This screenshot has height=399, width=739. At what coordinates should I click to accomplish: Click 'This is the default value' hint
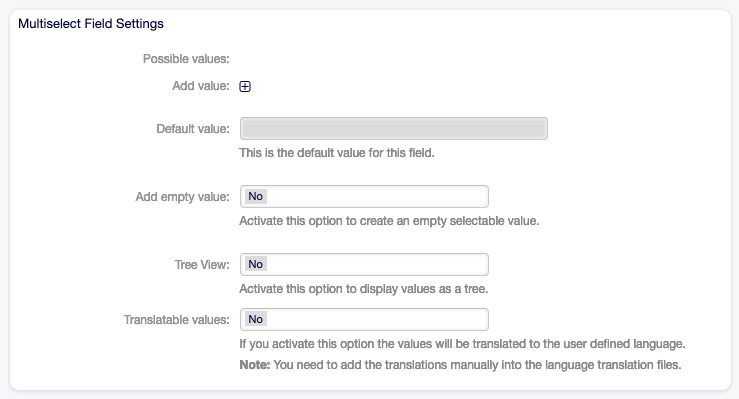337,153
